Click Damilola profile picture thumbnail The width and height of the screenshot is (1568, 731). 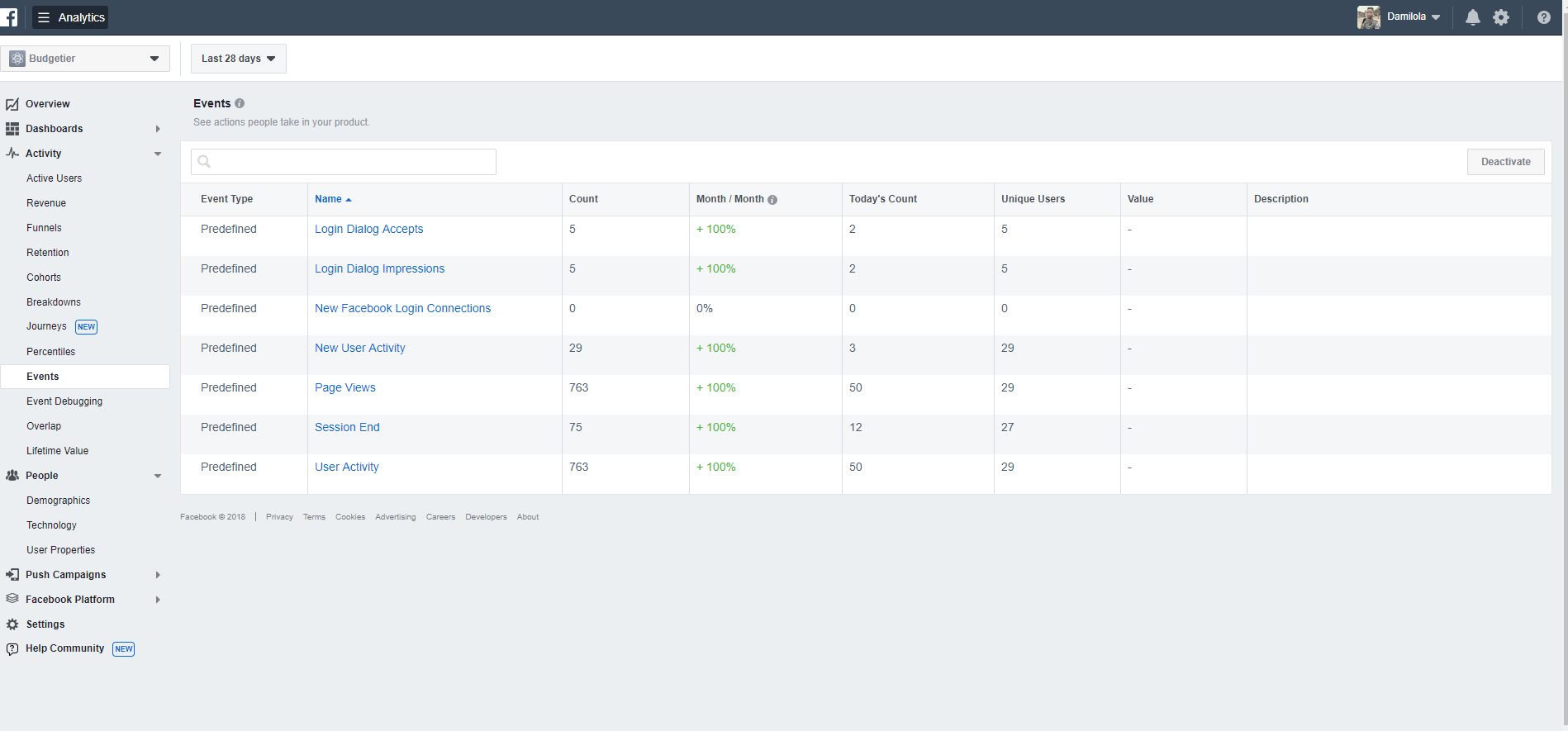click(x=1368, y=17)
